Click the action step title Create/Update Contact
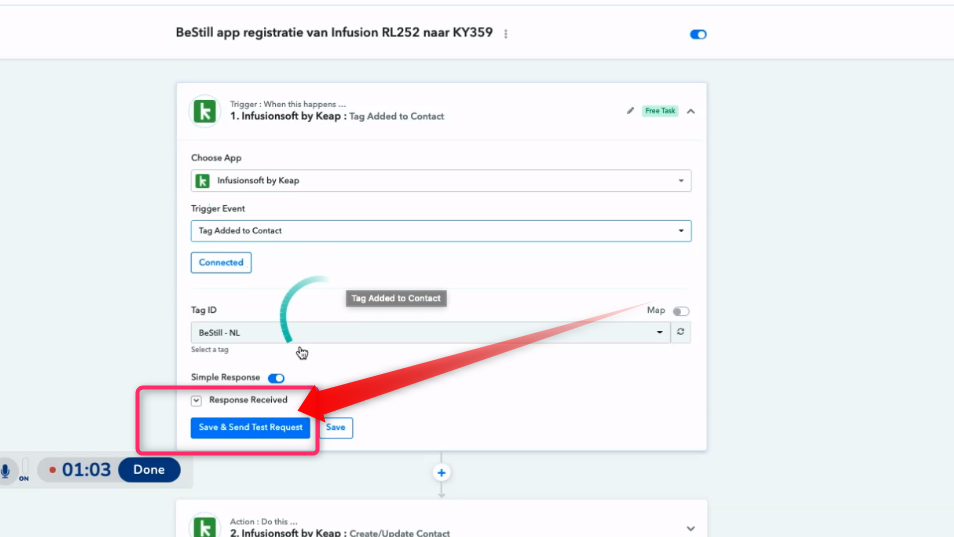Image resolution: width=954 pixels, height=537 pixels. pyautogui.click(x=399, y=533)
